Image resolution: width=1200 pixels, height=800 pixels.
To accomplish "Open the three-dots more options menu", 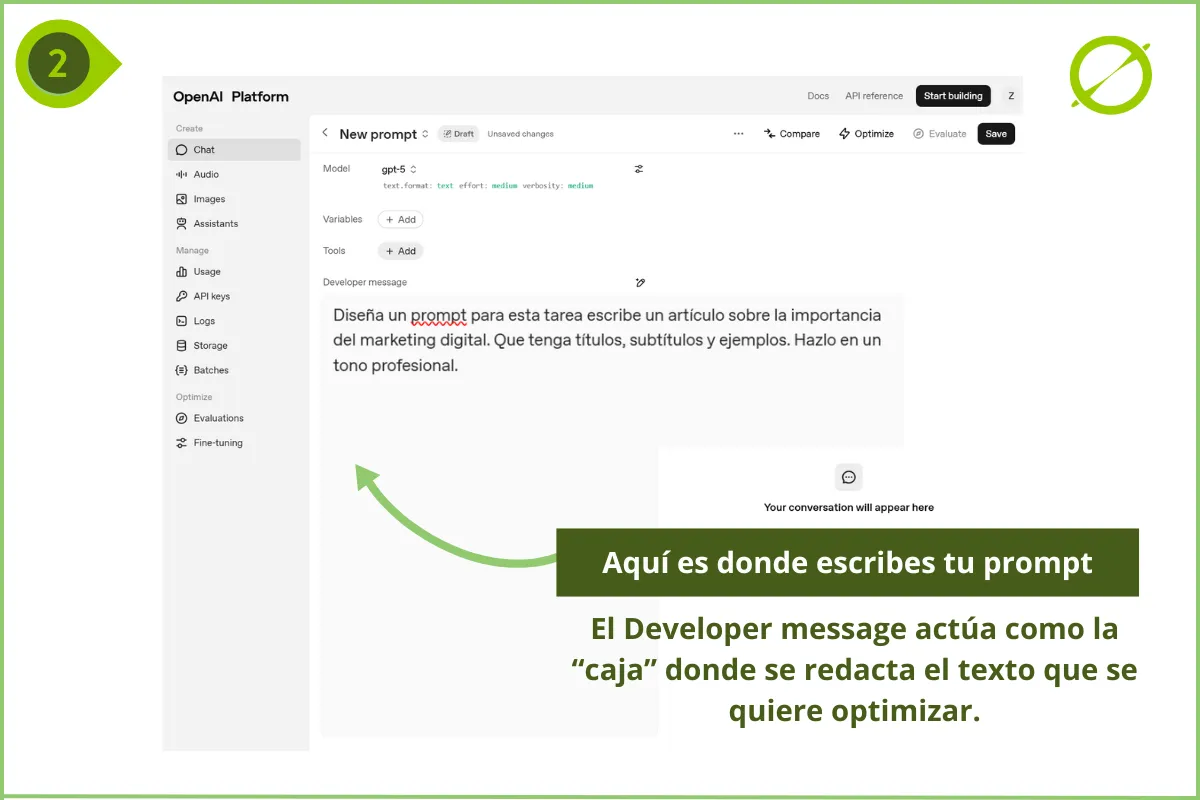I will coord(738,134).
